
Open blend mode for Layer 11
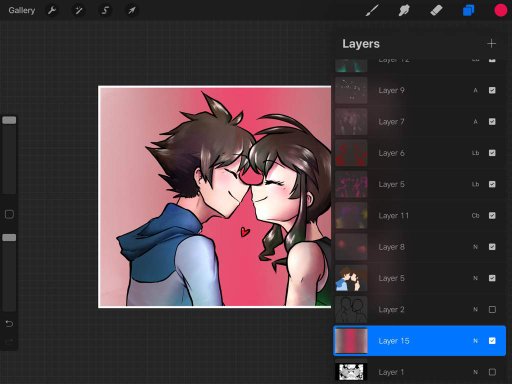[x=475, y=216]
